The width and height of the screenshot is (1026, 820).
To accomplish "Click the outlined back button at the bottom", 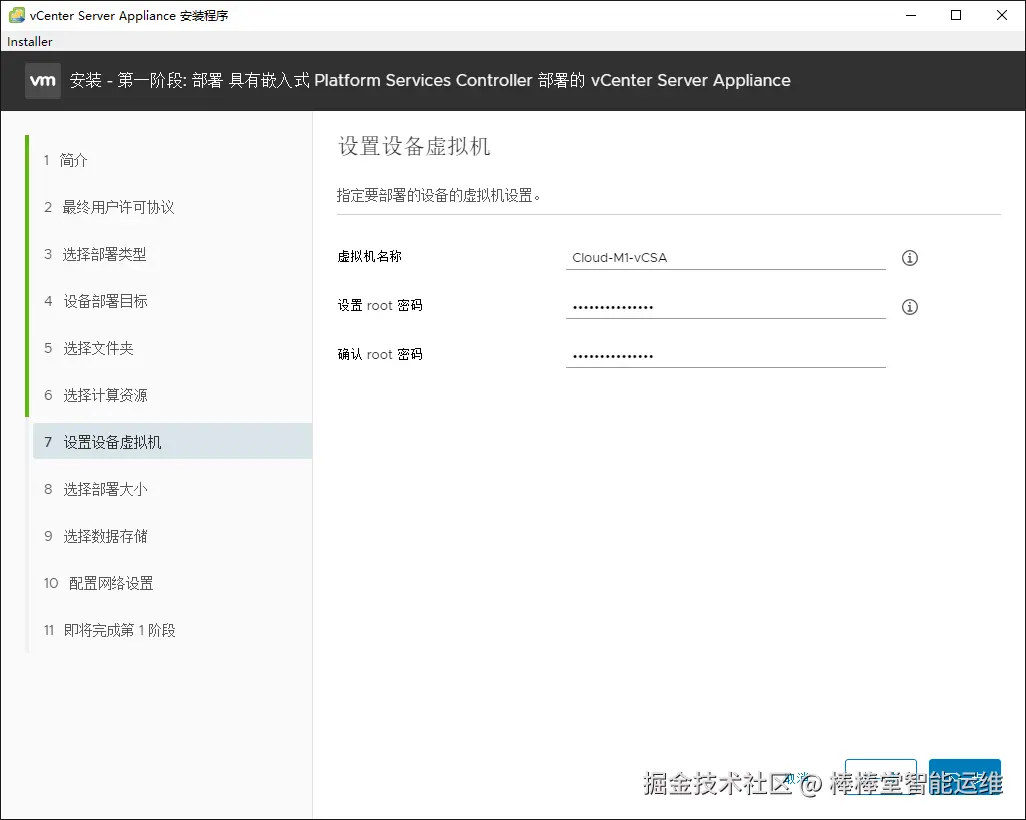I will [x=881, y=776].
